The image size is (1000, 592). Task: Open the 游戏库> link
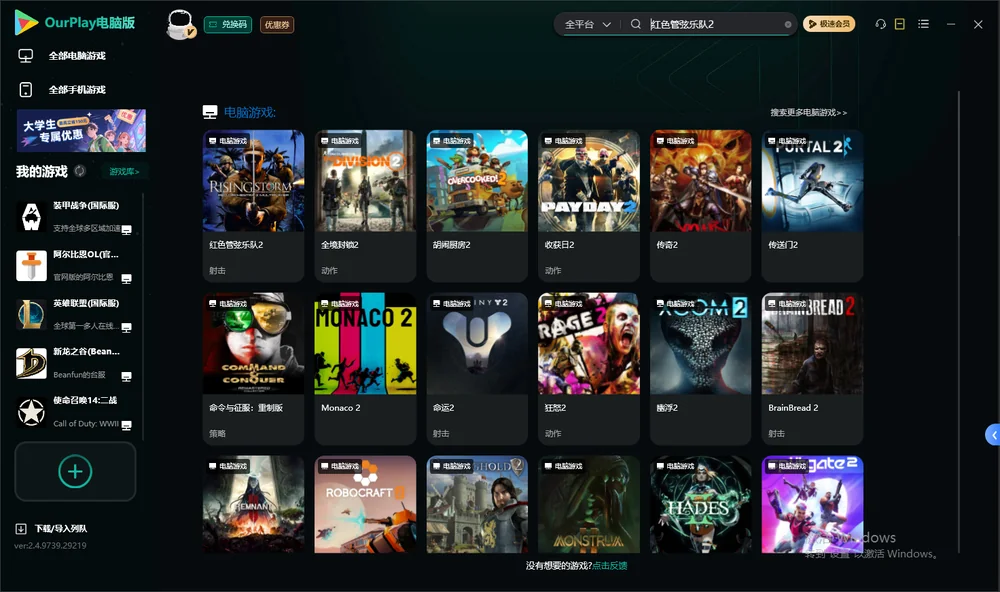(124, 172)
